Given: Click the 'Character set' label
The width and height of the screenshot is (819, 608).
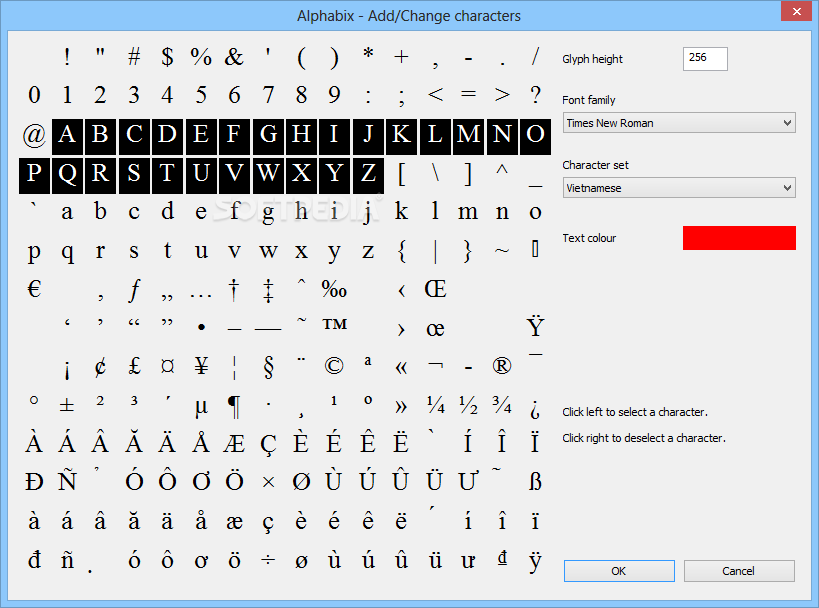Looking at the screenshot, I should 595,165.
